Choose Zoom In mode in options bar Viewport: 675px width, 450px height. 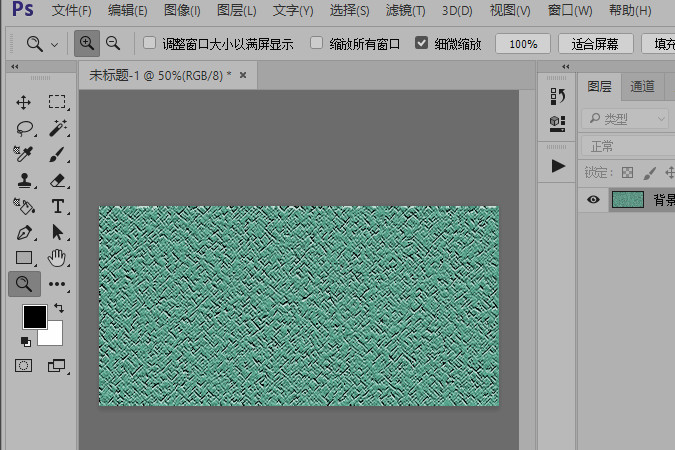pyautogui.click(x=87, y=43)
